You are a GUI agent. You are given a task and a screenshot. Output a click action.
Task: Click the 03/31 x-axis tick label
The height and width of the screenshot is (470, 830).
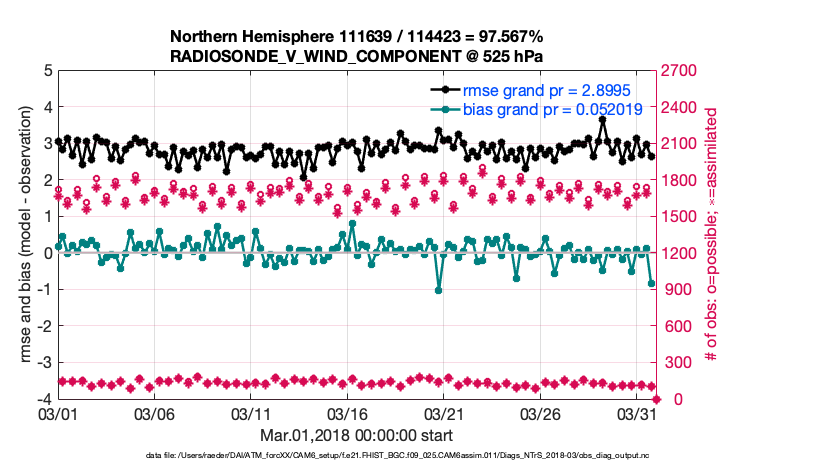636,413
